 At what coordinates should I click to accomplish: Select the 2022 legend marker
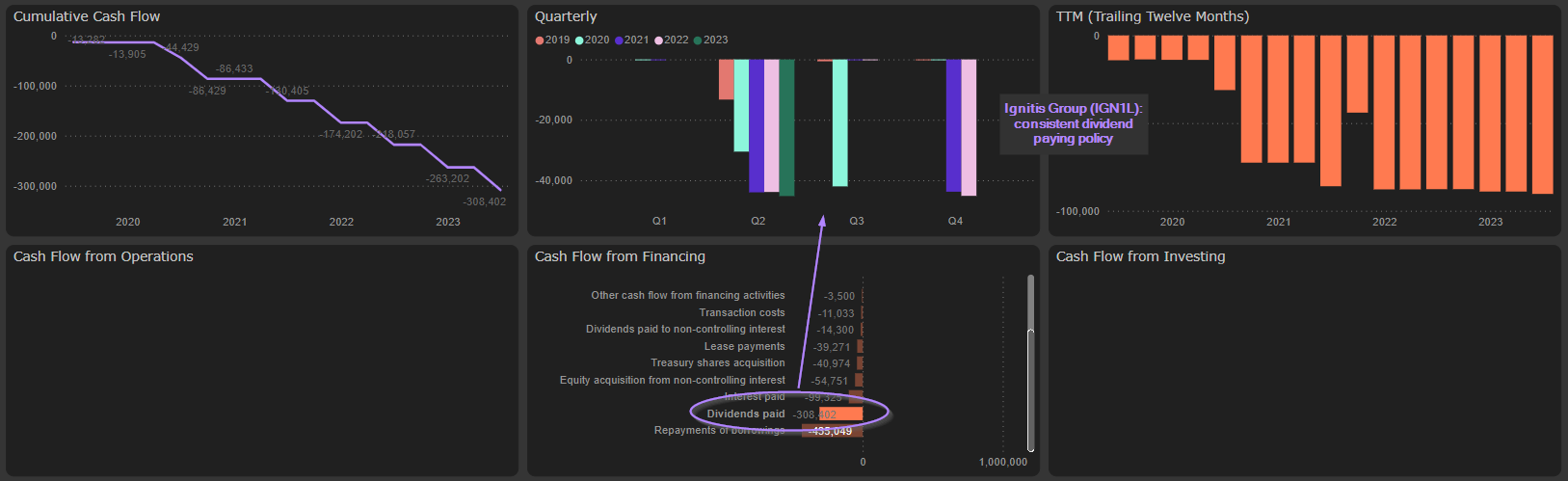[659, 40]
